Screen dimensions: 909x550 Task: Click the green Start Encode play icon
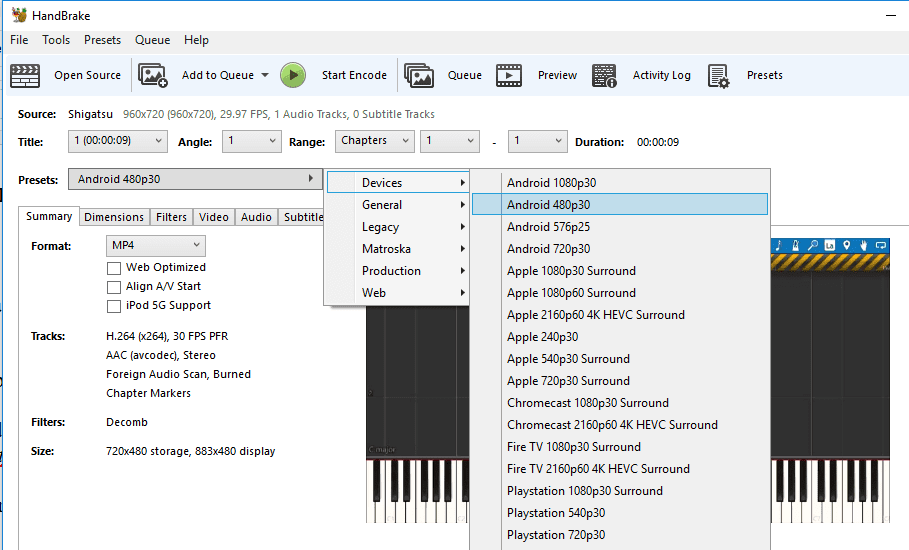click(293, 75)
